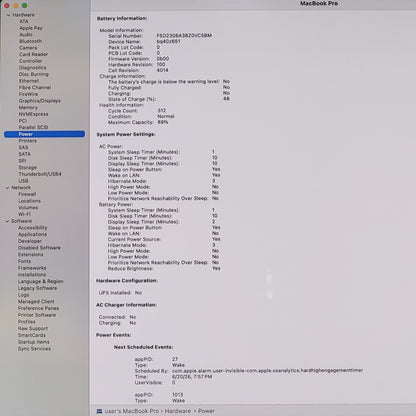Open the Camera entry
This screenshot has width=416, height=416.
tap(28, 48)
